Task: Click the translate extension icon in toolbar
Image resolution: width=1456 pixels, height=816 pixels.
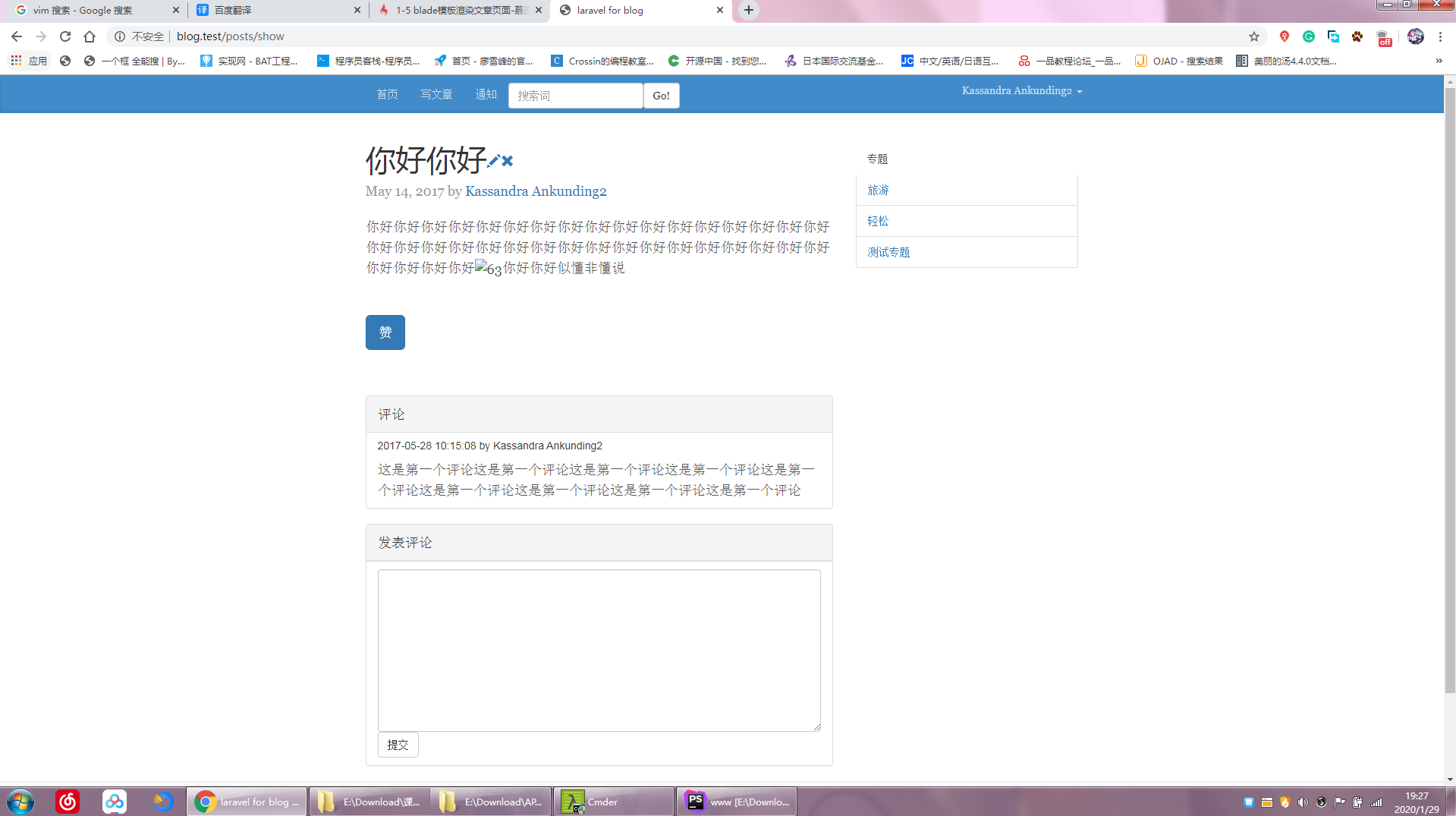Action: coord(1333,36)
